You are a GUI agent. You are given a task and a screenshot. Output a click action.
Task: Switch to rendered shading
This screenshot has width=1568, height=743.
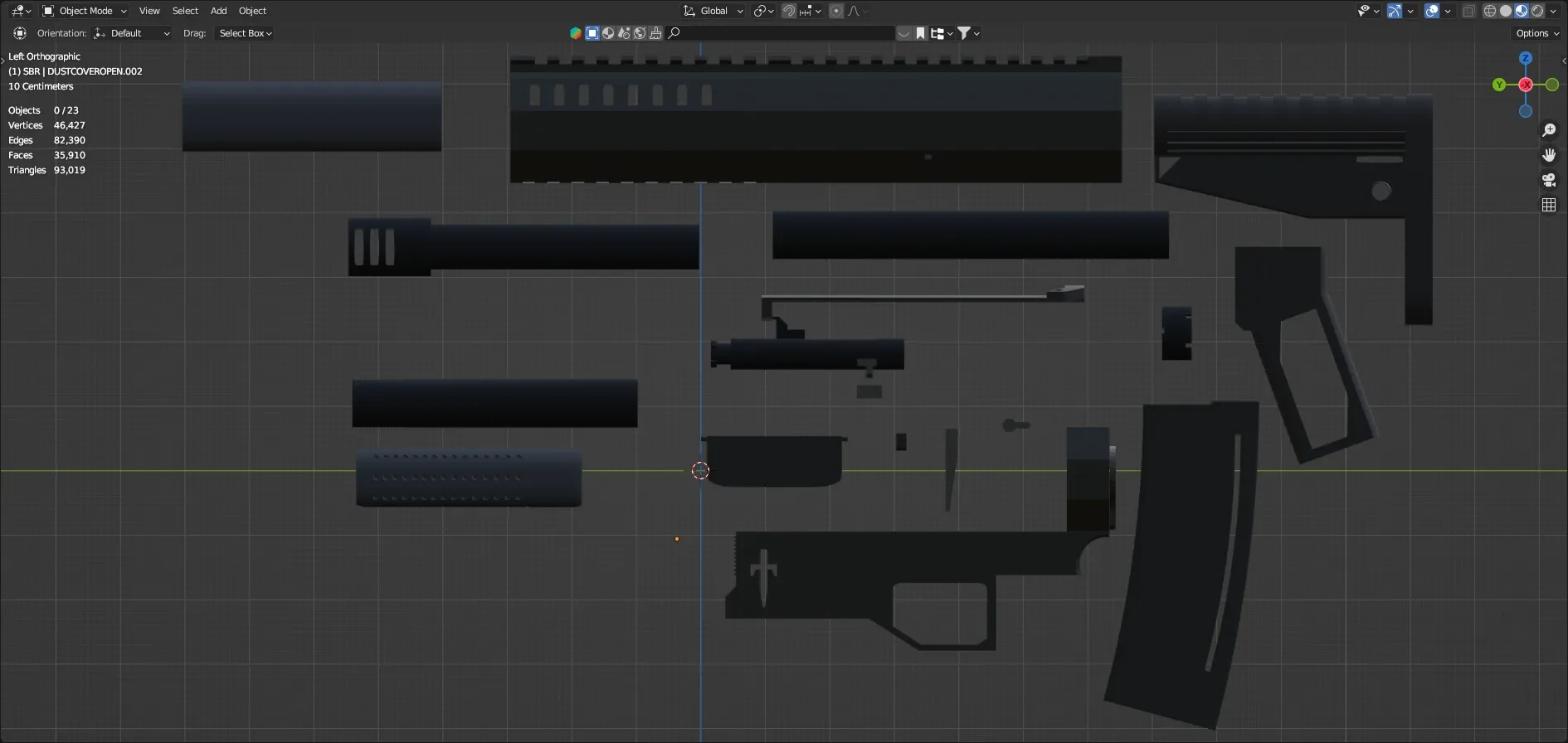[1537, 11]
